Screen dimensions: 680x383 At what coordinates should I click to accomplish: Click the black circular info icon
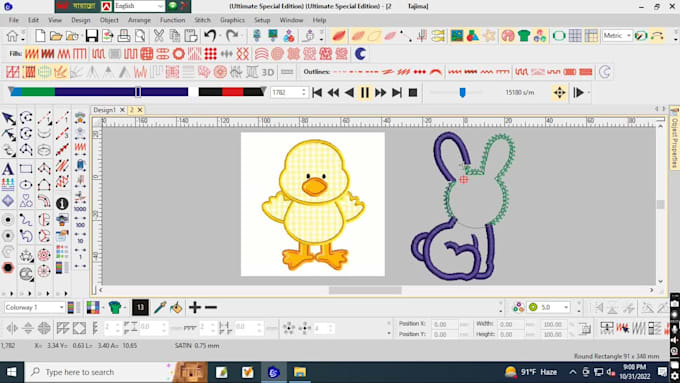click(x=62, y=203)
